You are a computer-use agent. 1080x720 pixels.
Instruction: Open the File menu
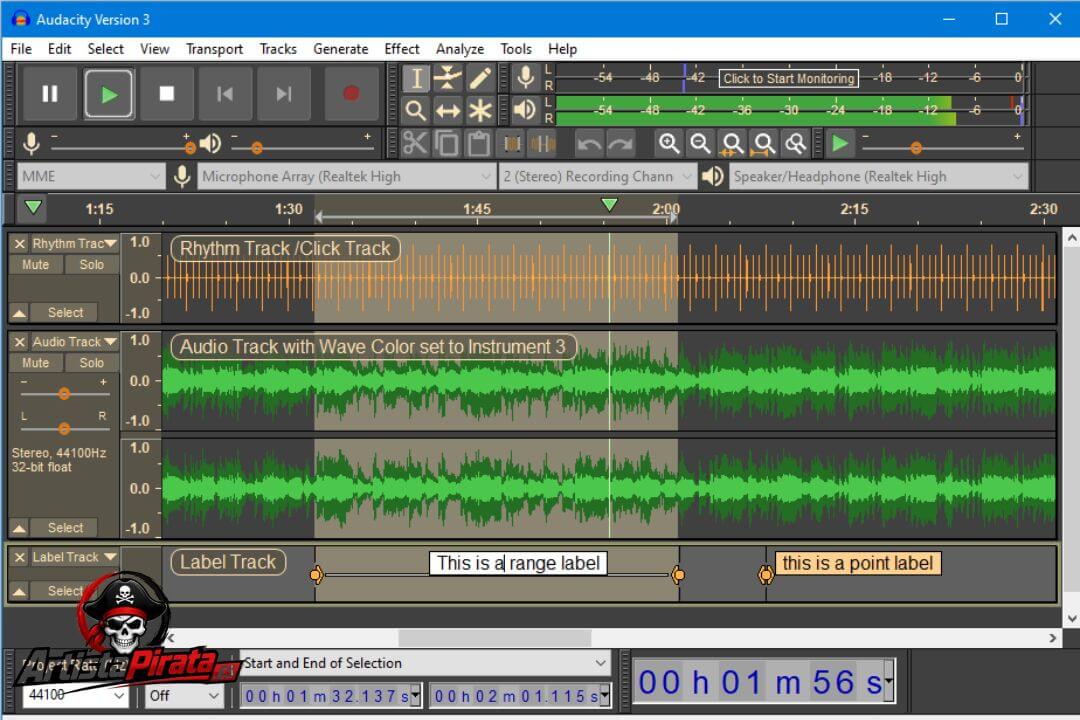click(21, 49)
